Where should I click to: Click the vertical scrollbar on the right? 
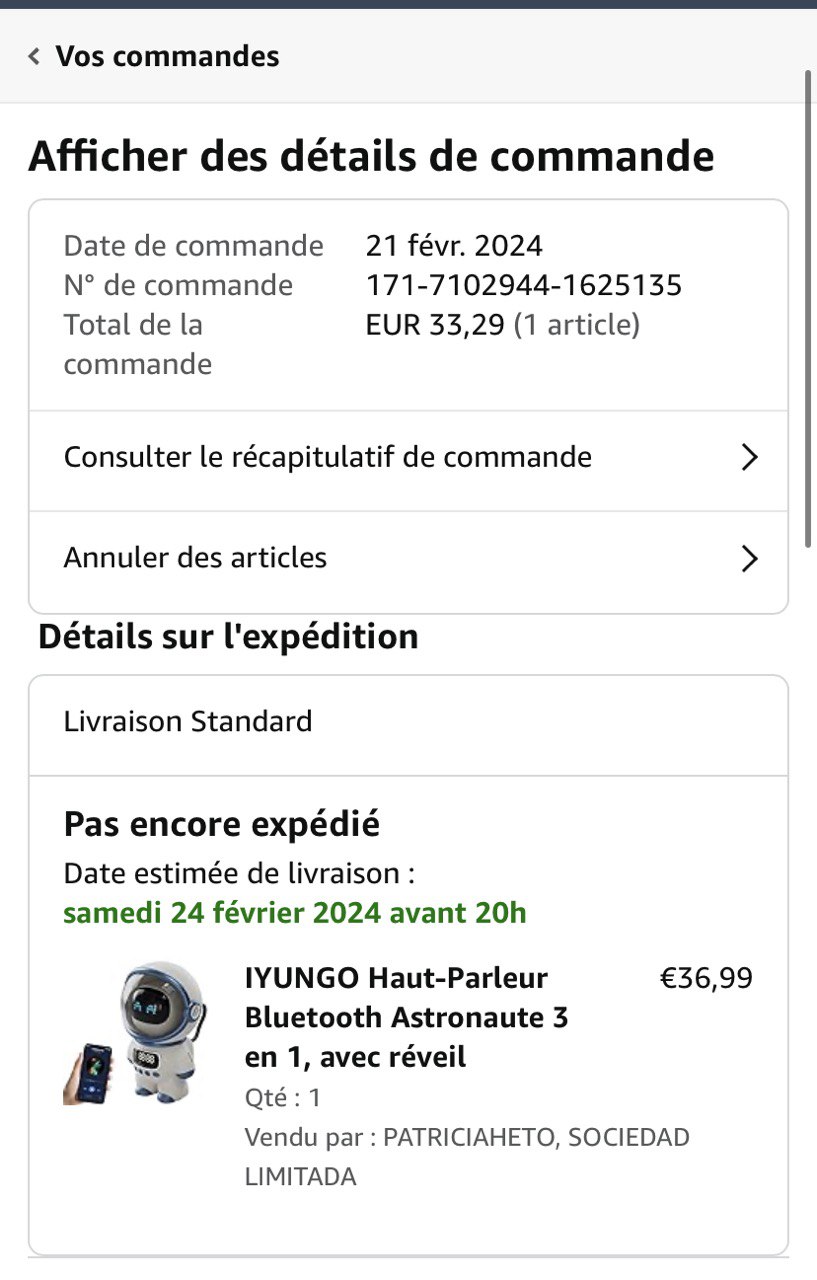point(808,300)
